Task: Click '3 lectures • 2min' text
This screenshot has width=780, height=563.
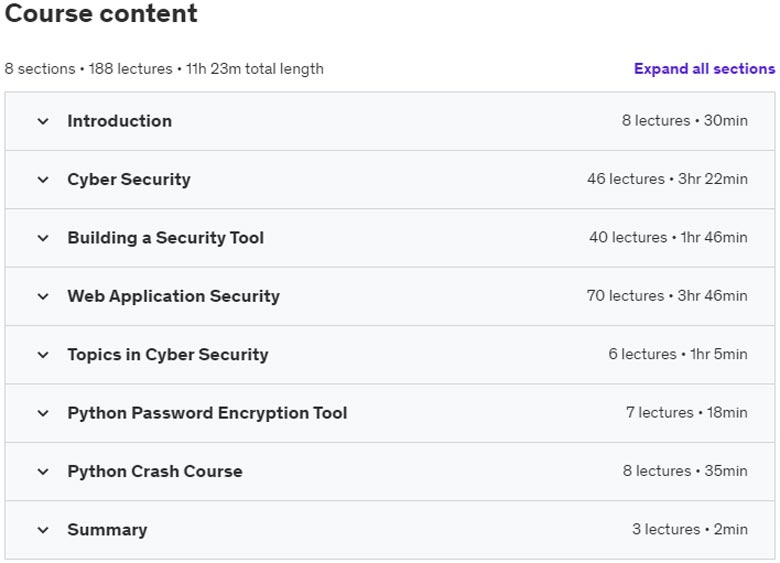Action: pyautogui.click(x=689, y=529)
